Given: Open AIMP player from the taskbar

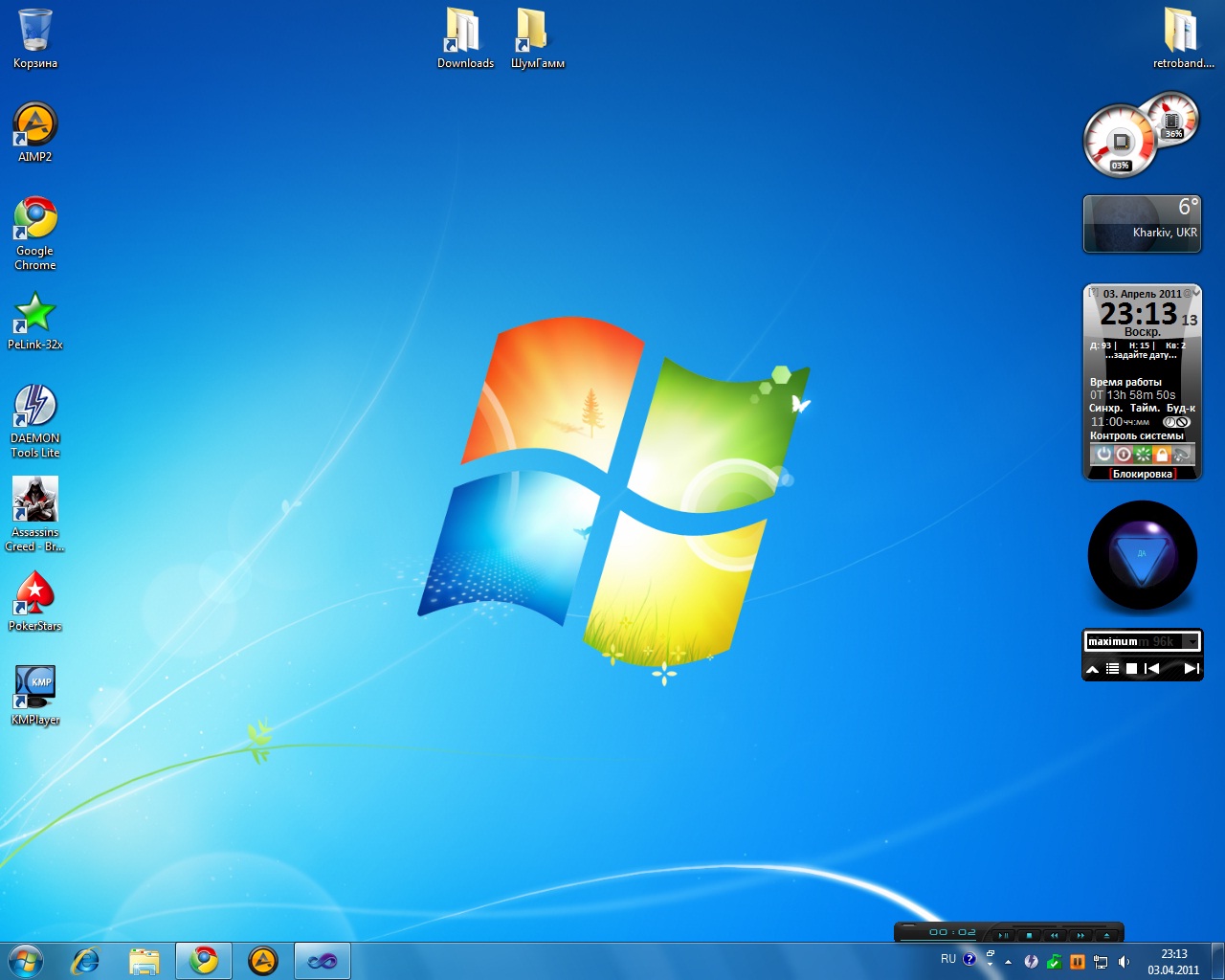Looking at the screenshot, I should 263,961.
